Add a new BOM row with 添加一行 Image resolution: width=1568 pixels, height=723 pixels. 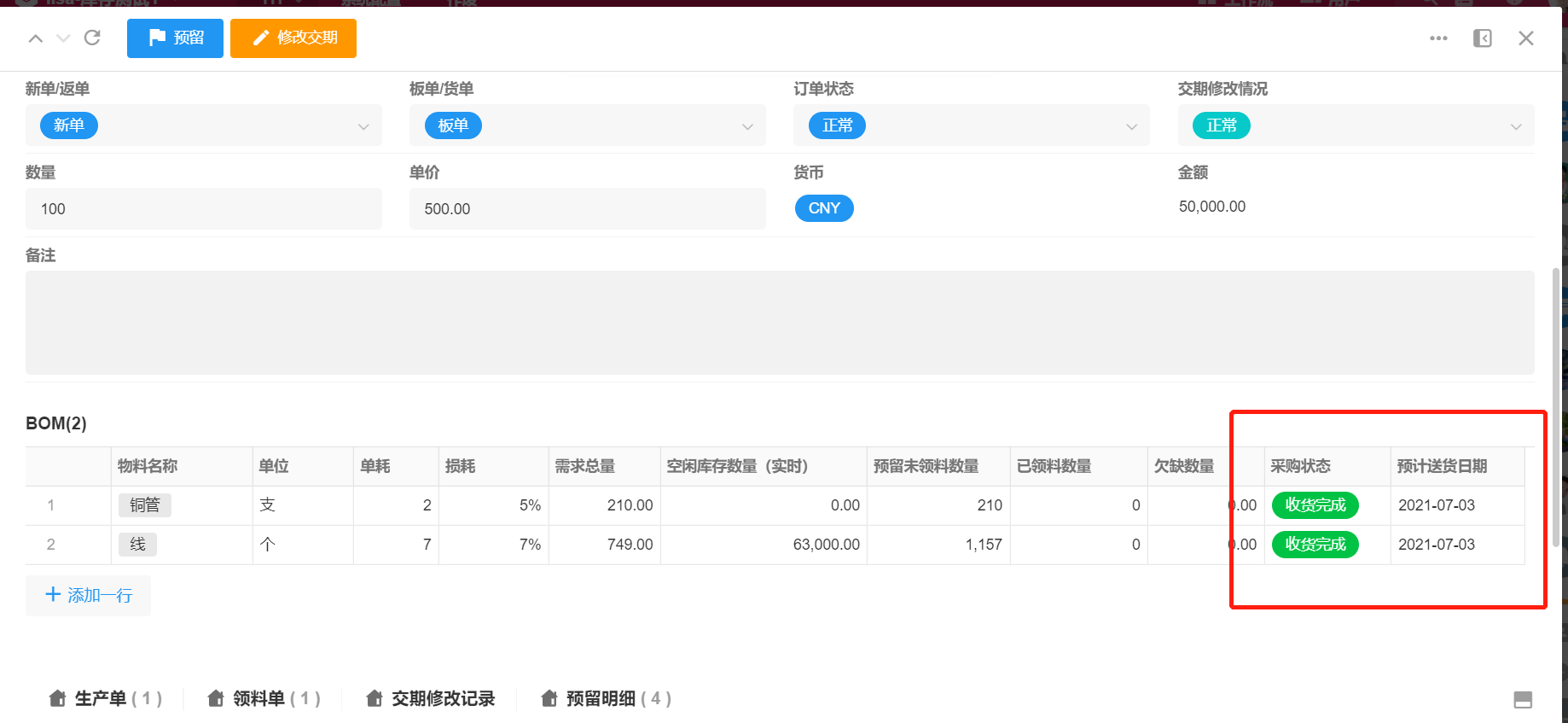point(89,595)
